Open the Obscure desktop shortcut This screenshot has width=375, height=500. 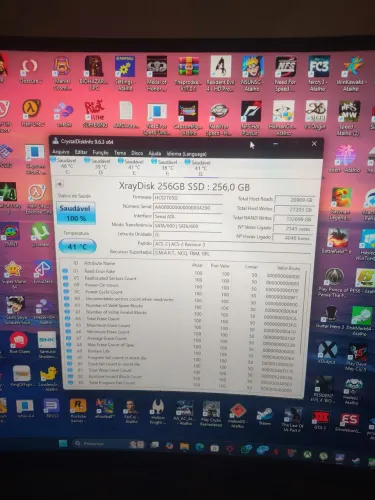tap(30, 71)
